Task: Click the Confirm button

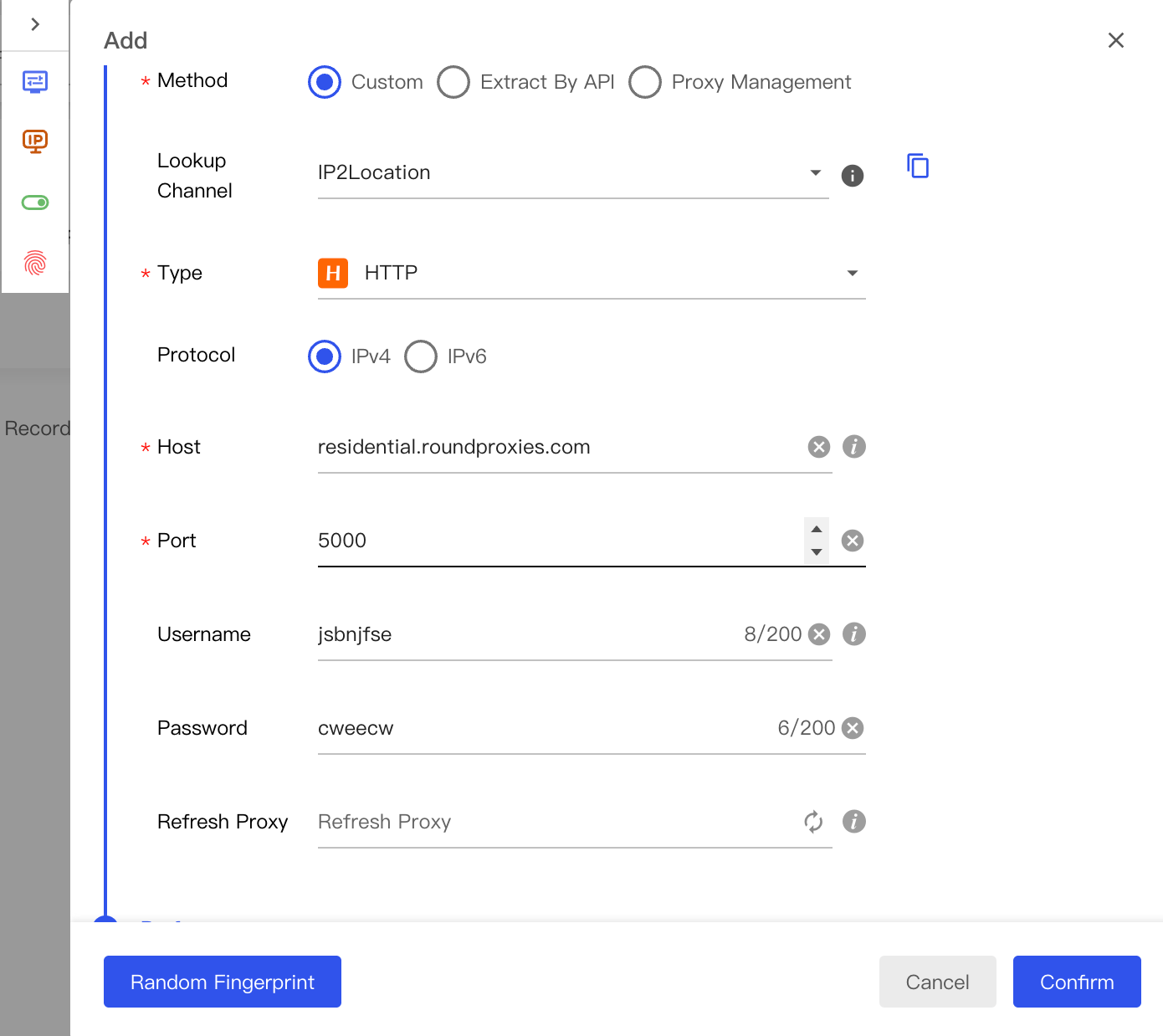Action: tap(1077, 982)
